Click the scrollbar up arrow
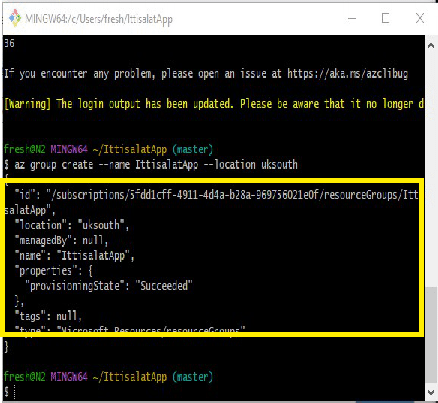This screenshot has width=438, height=403. click(431, 46)
